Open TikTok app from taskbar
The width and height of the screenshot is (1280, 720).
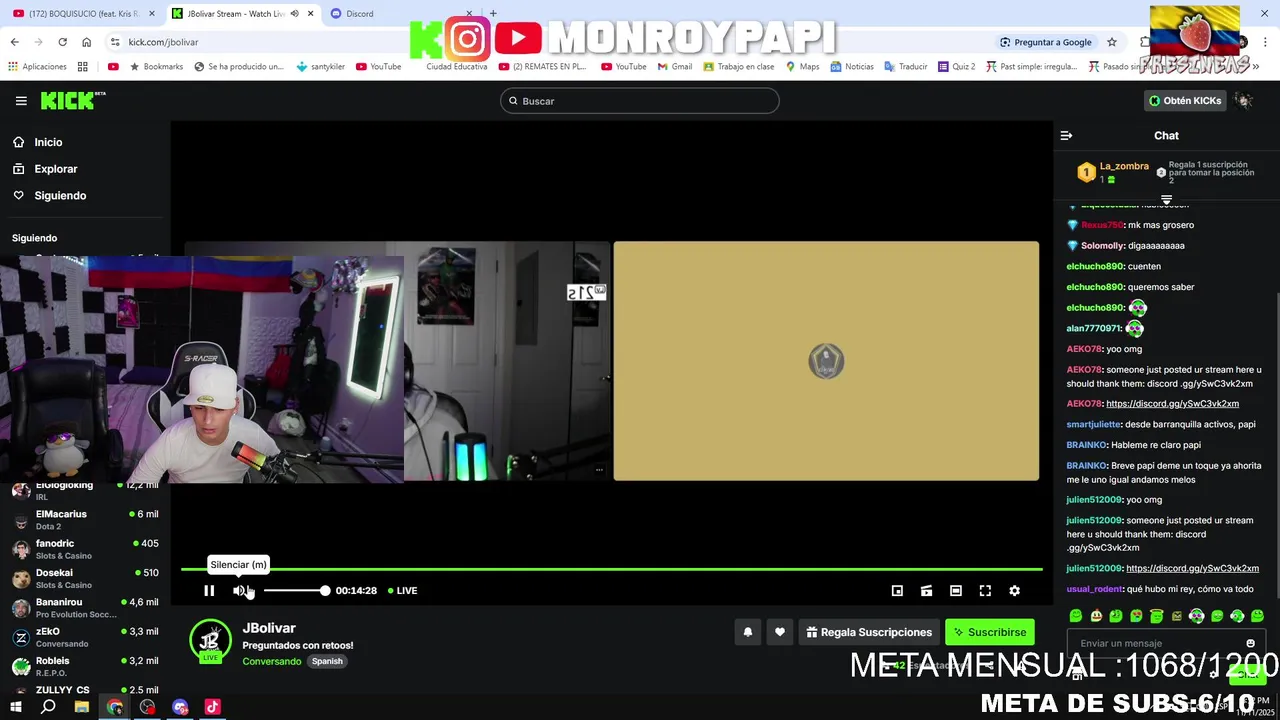[212, 707]
